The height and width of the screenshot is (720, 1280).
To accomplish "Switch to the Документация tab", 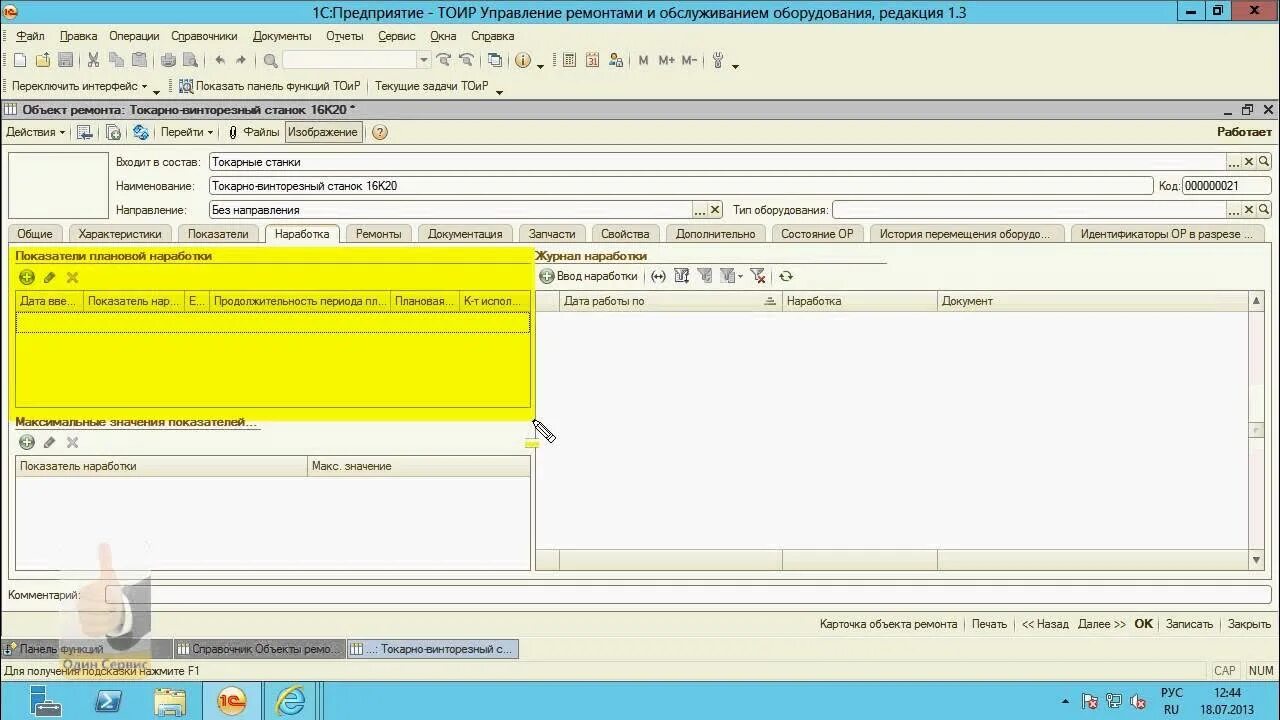I will 465,233.
